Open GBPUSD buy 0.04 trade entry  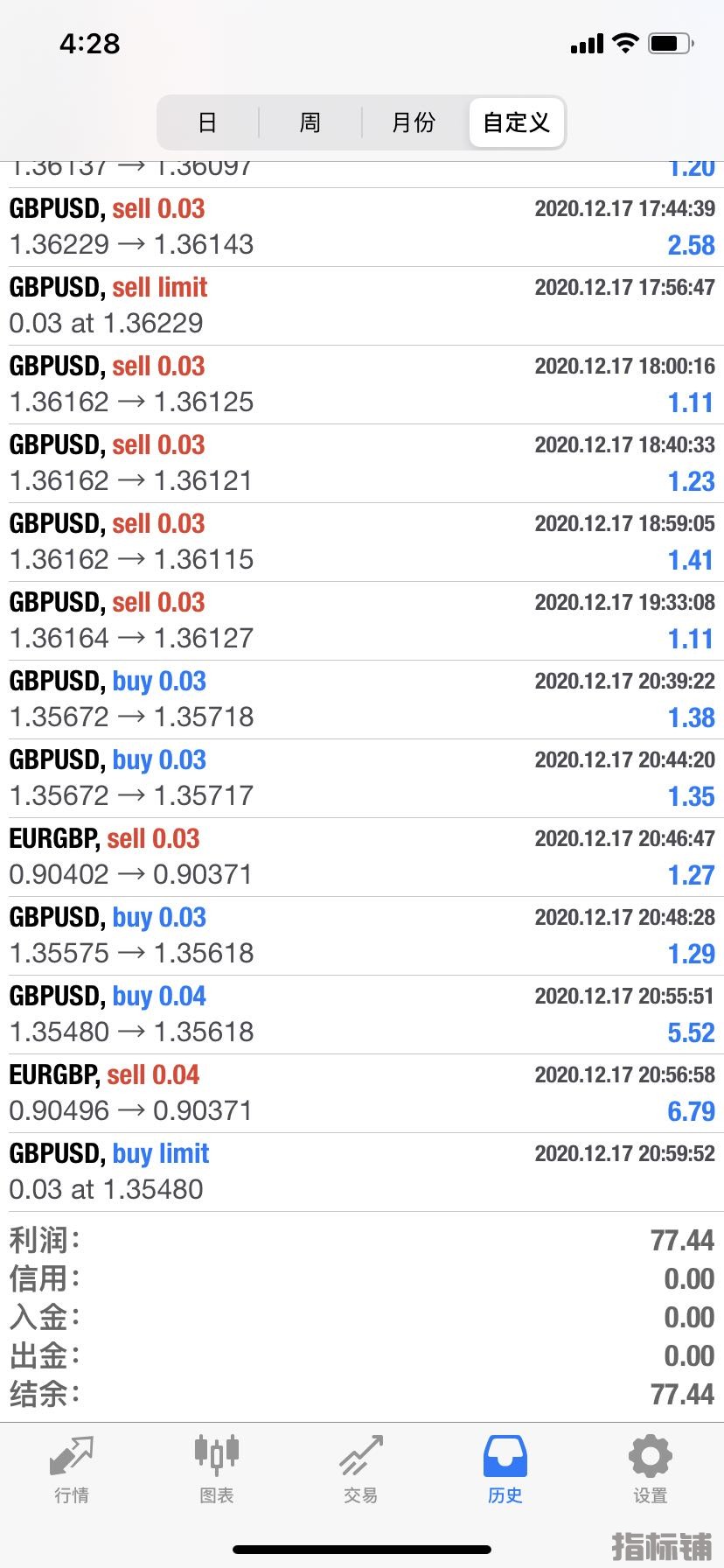362,1014
